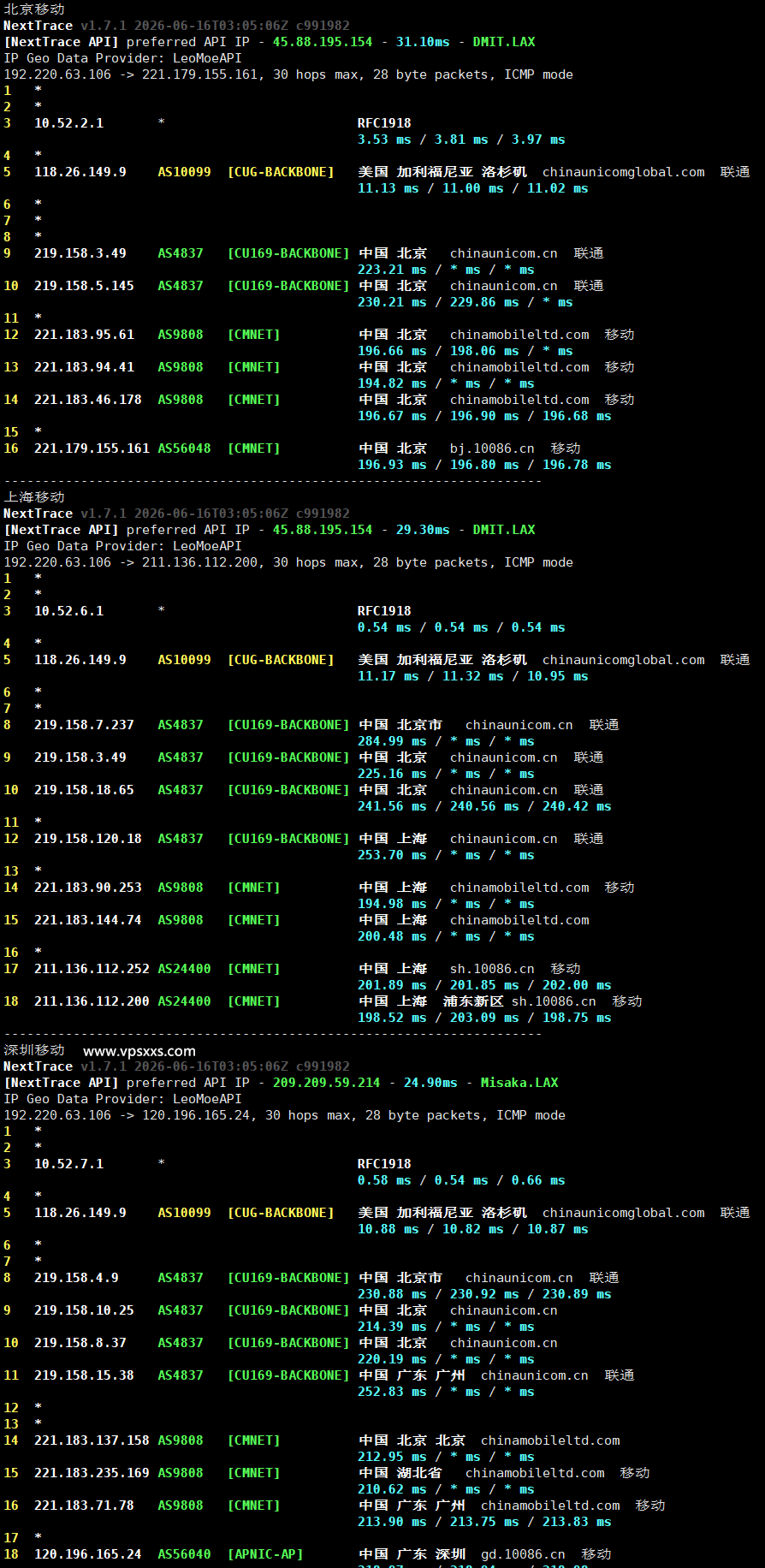Click IP address '221.183.144.74'
This screenshot has height=1568, width=765.
click(88, 919)
